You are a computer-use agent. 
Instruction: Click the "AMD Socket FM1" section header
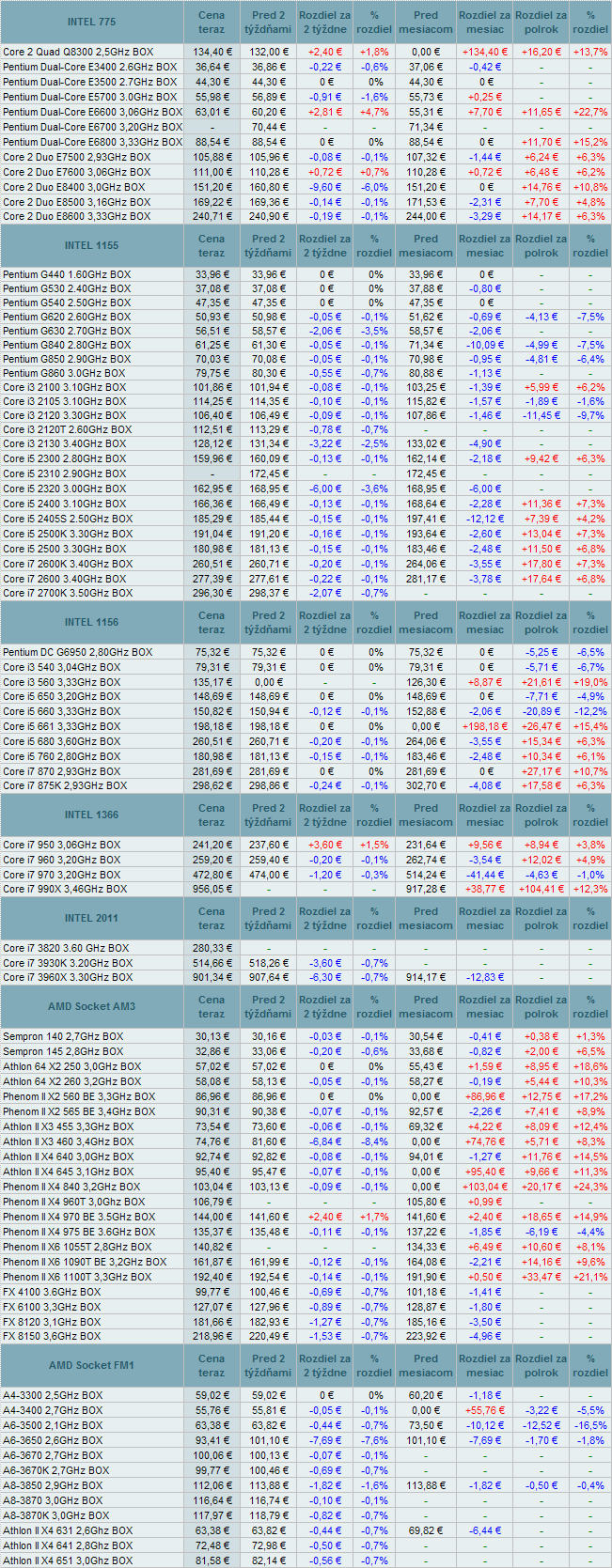point(92,1365)
